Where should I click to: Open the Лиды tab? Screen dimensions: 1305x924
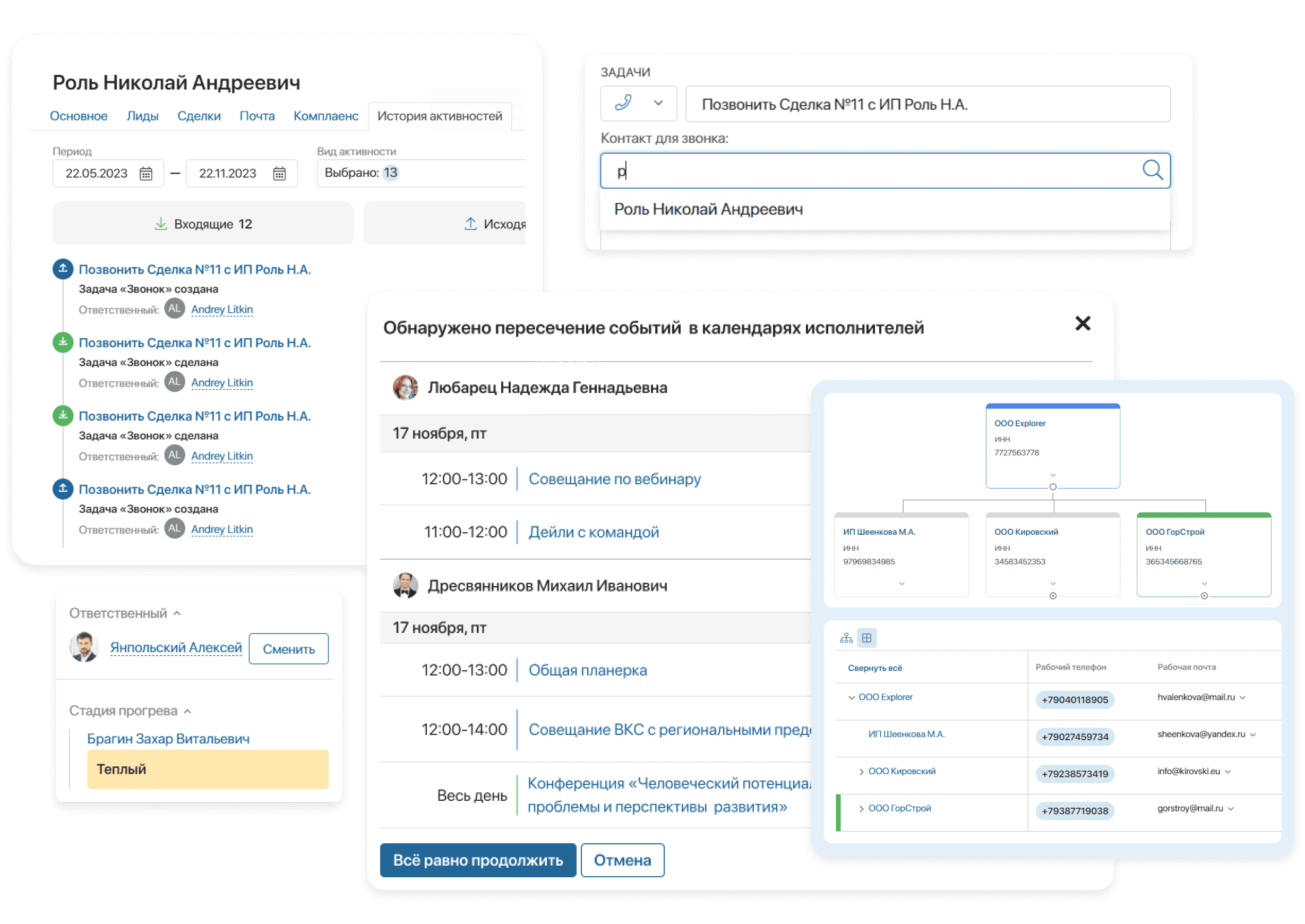(142, 116)
